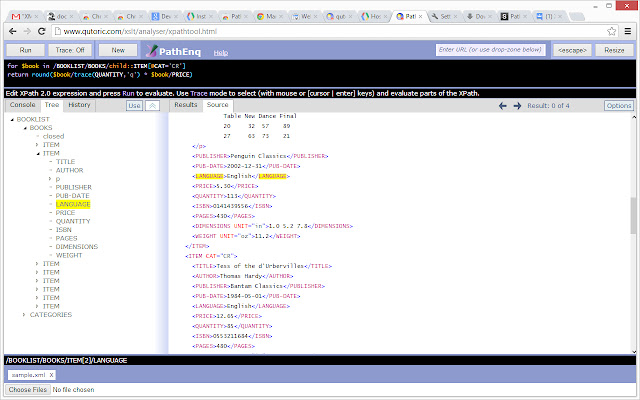The image size is (640, 400).
Task: Select the AUTHOR node in the tree
Action: tap(69, 170)
